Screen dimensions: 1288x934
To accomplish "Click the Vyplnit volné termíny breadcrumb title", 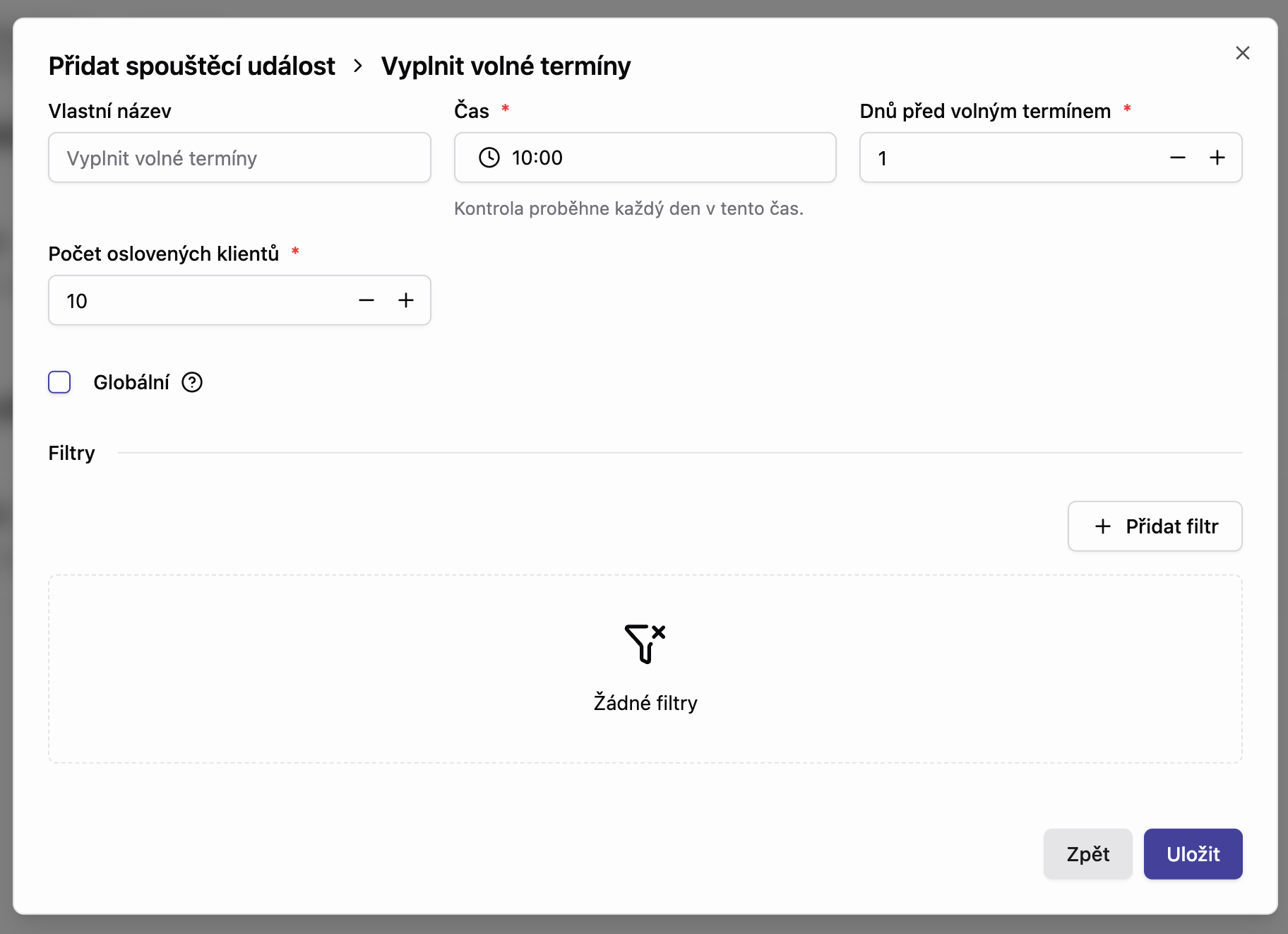I will pyautogui.click(x=506, y=66).
